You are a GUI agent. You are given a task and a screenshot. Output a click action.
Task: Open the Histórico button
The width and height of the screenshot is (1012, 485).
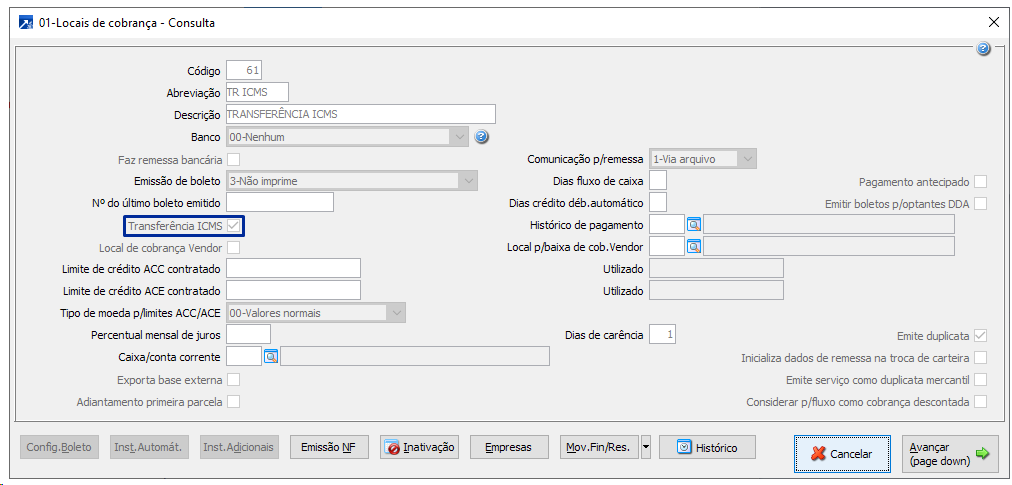[707, 447]
